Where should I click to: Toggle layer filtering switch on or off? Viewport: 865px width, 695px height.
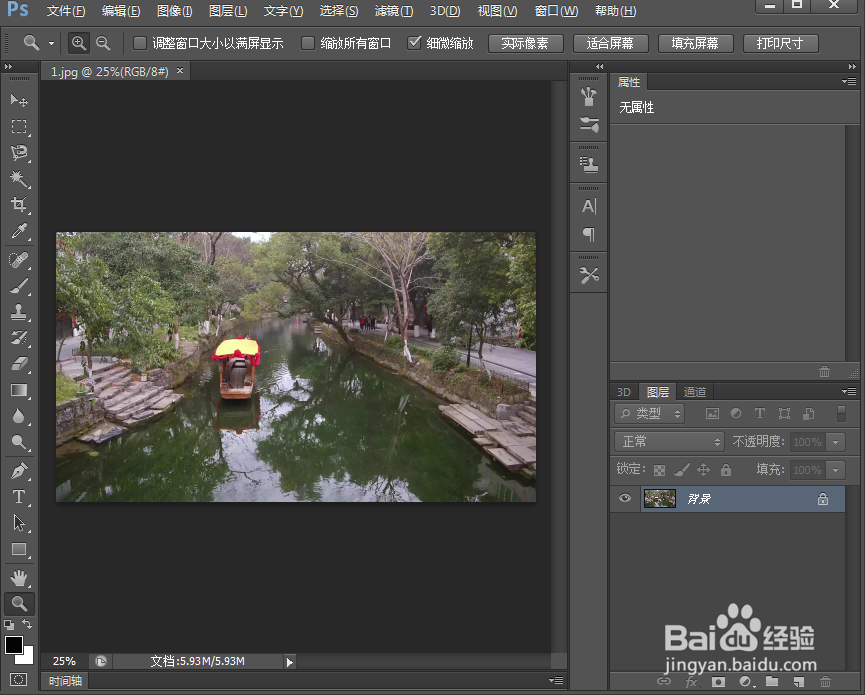(x=841, y=414)
